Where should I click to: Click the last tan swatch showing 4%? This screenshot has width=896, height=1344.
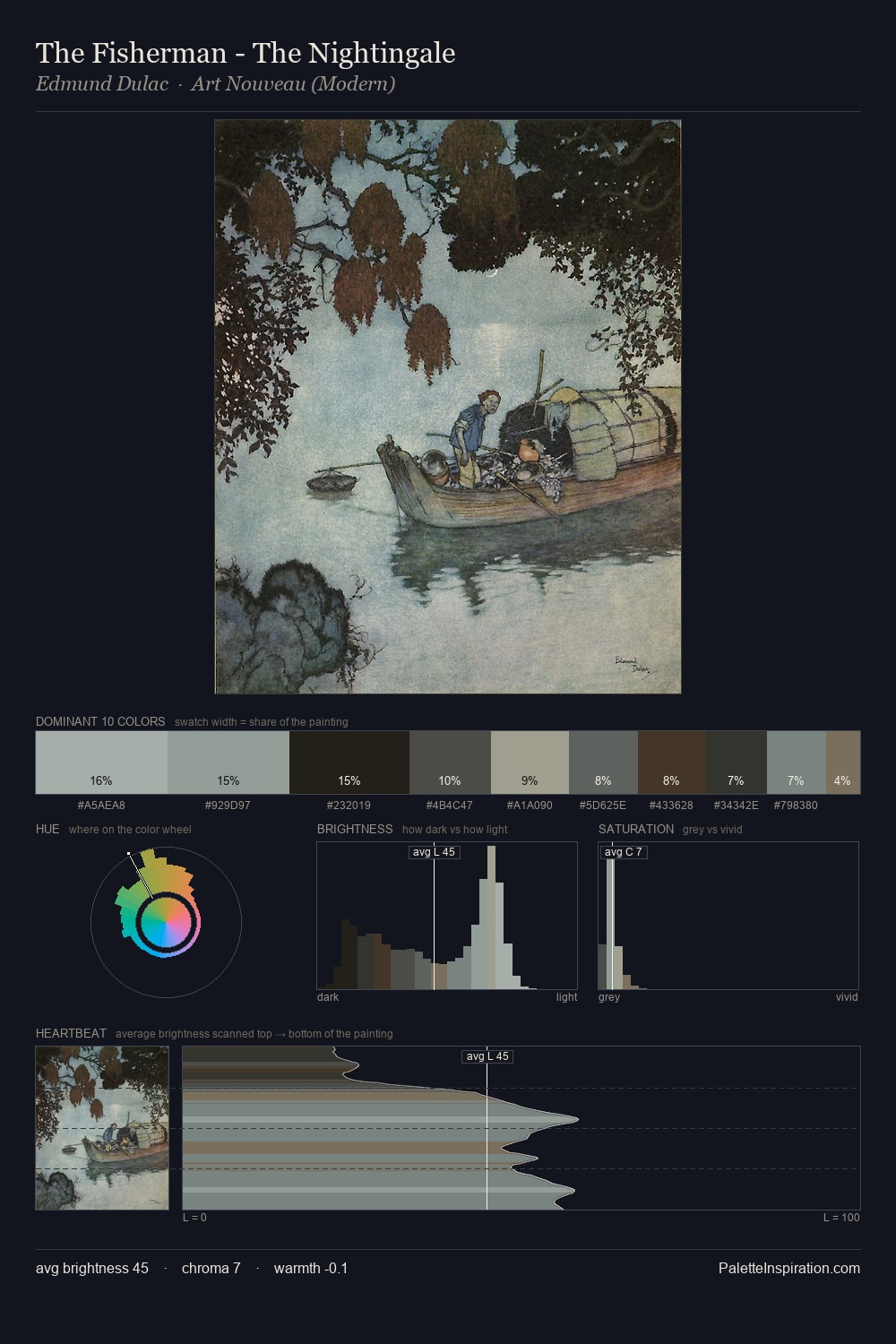coord(843,762)
